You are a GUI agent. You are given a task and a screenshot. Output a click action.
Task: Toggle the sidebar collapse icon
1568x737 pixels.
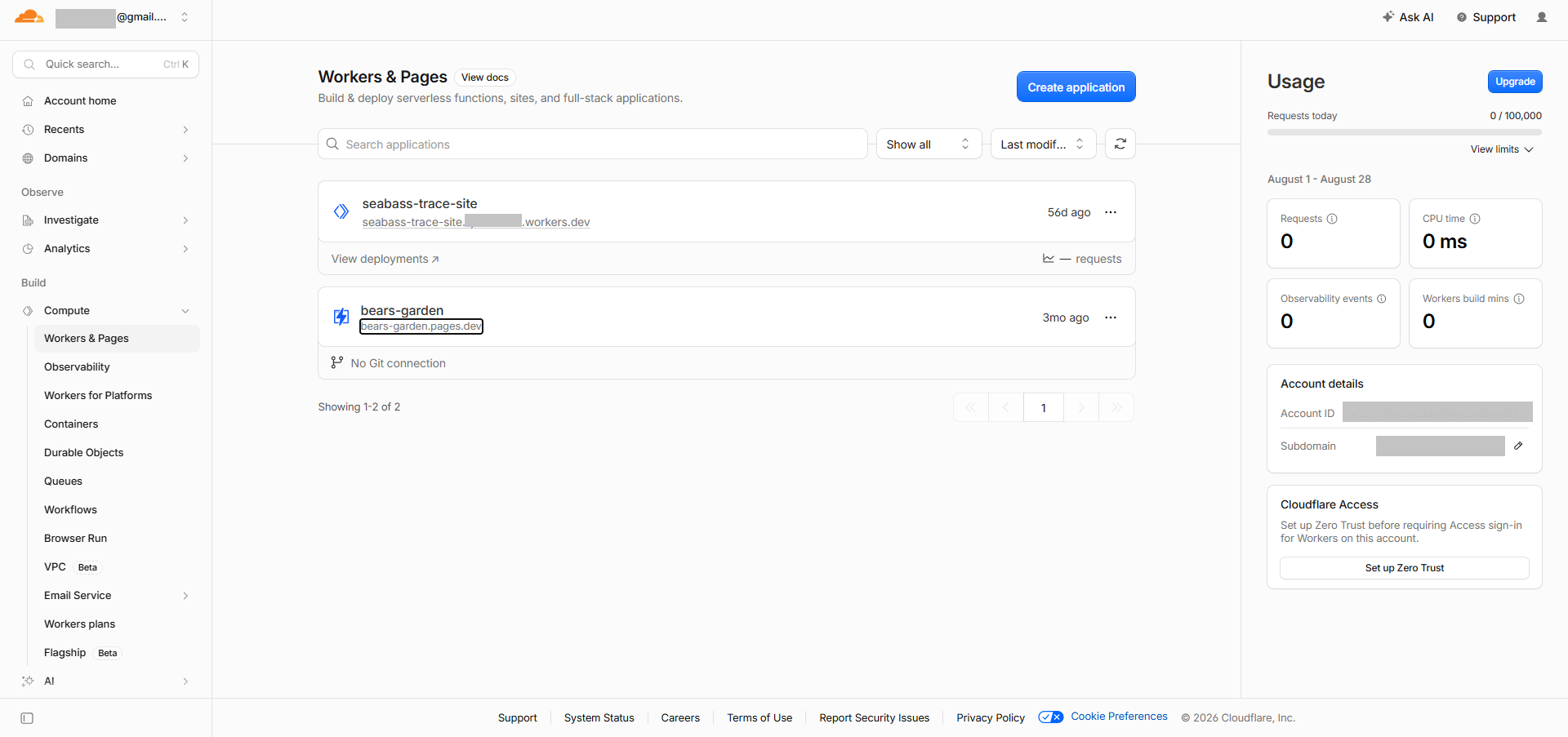pyautogui.click(x=27, y=718)
